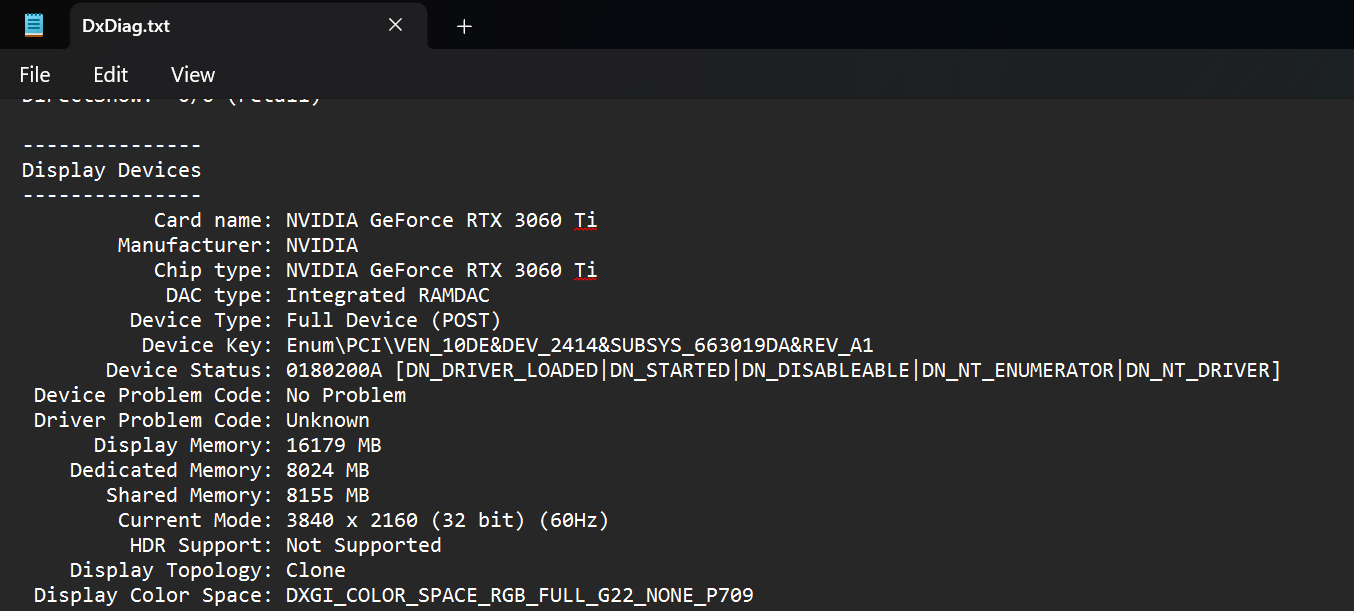Click the "NVIDIA" value on the Manufacturer row
The height and width of the screenshot is (611, 1354).
coord(322,245)
